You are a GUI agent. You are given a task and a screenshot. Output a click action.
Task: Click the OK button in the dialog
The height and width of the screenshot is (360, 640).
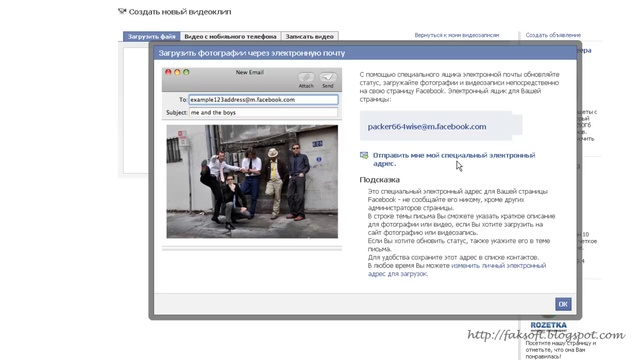pyautogui.click(x=563, y=304)
